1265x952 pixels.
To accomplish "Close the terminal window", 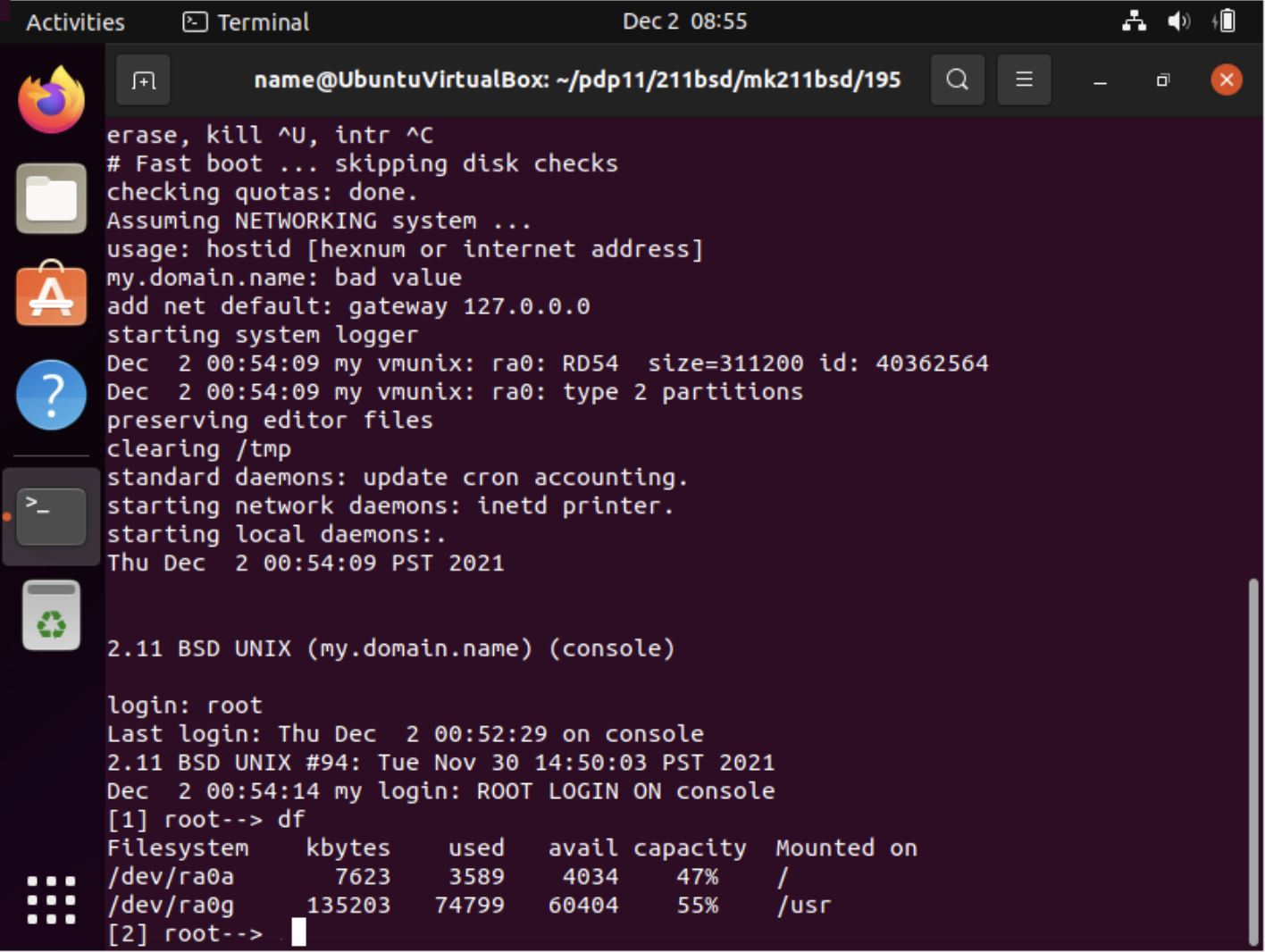I will tap(1227, 80).
